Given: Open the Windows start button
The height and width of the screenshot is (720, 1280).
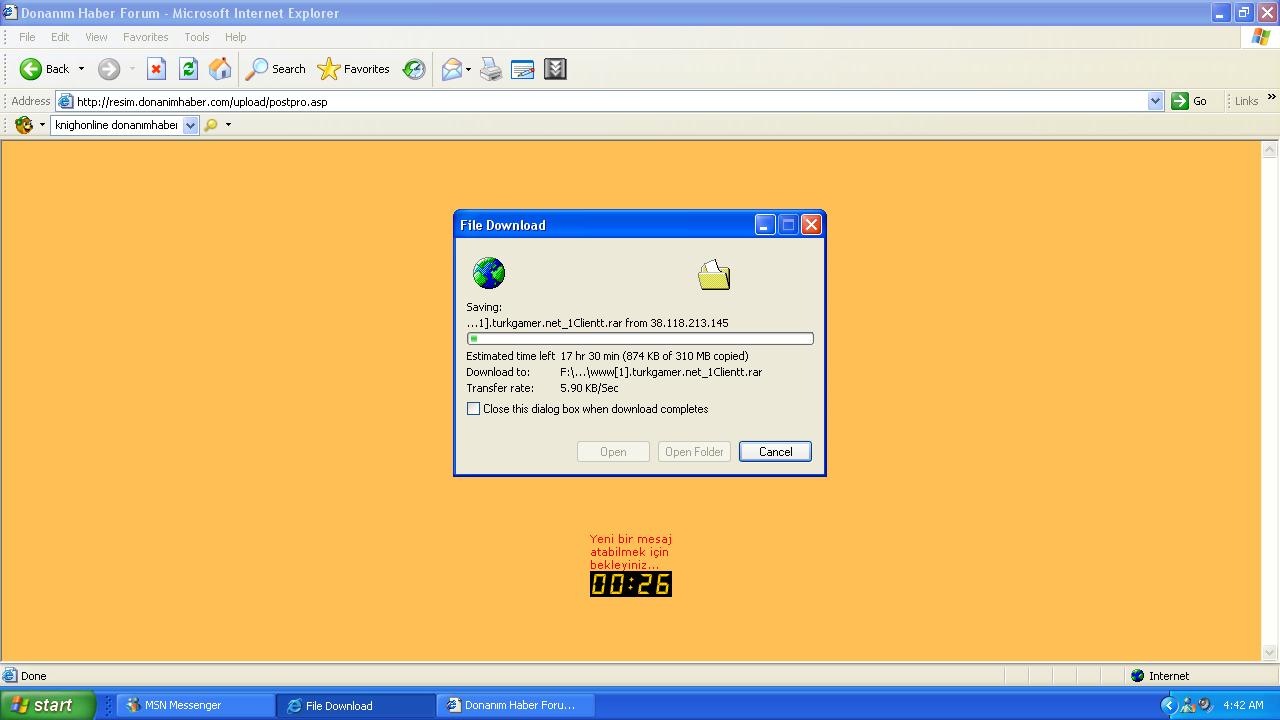Looking at the screenshot, I should pyautogui.click(x=47, y=705).
